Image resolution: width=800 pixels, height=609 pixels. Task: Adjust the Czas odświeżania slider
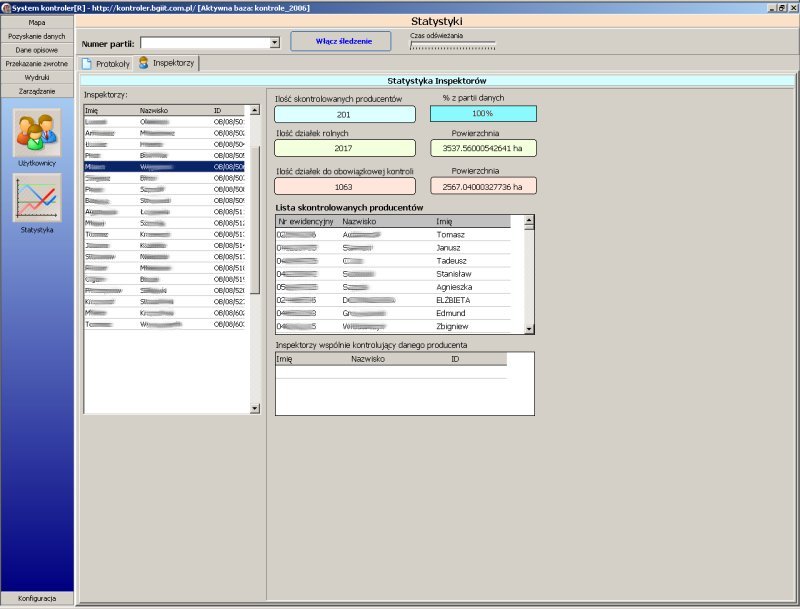pyautogui.click(x=453, y=46)
